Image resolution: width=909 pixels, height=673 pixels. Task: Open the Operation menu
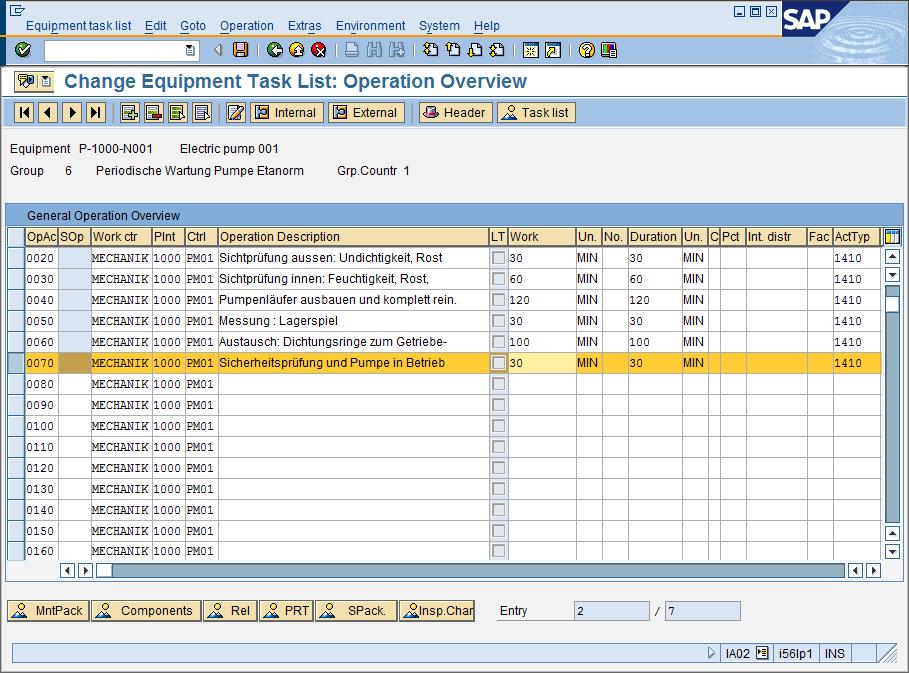(x=246, y=26)
